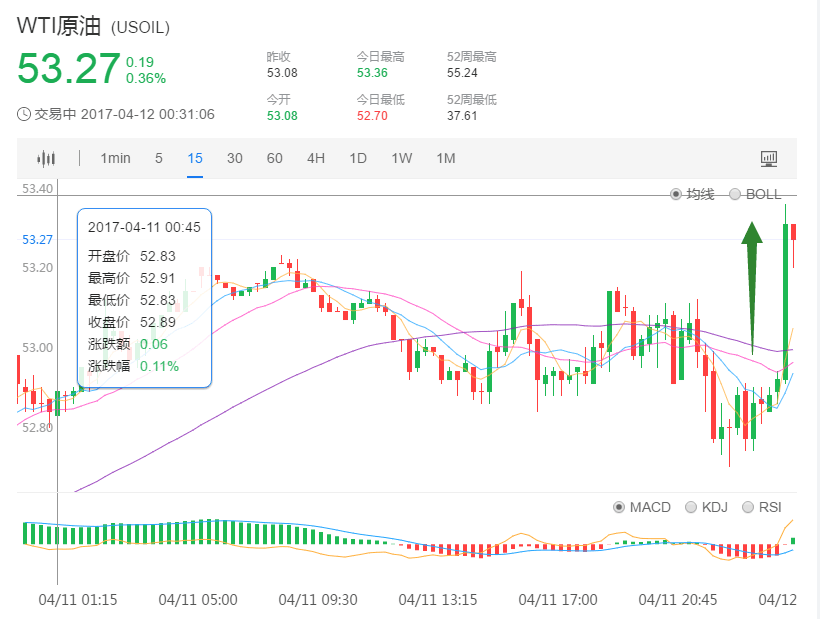Image resolution: width=820 pixels, height=619 pixels.
Task: Select the 1min timeframe tab
Action: (115, 158)
